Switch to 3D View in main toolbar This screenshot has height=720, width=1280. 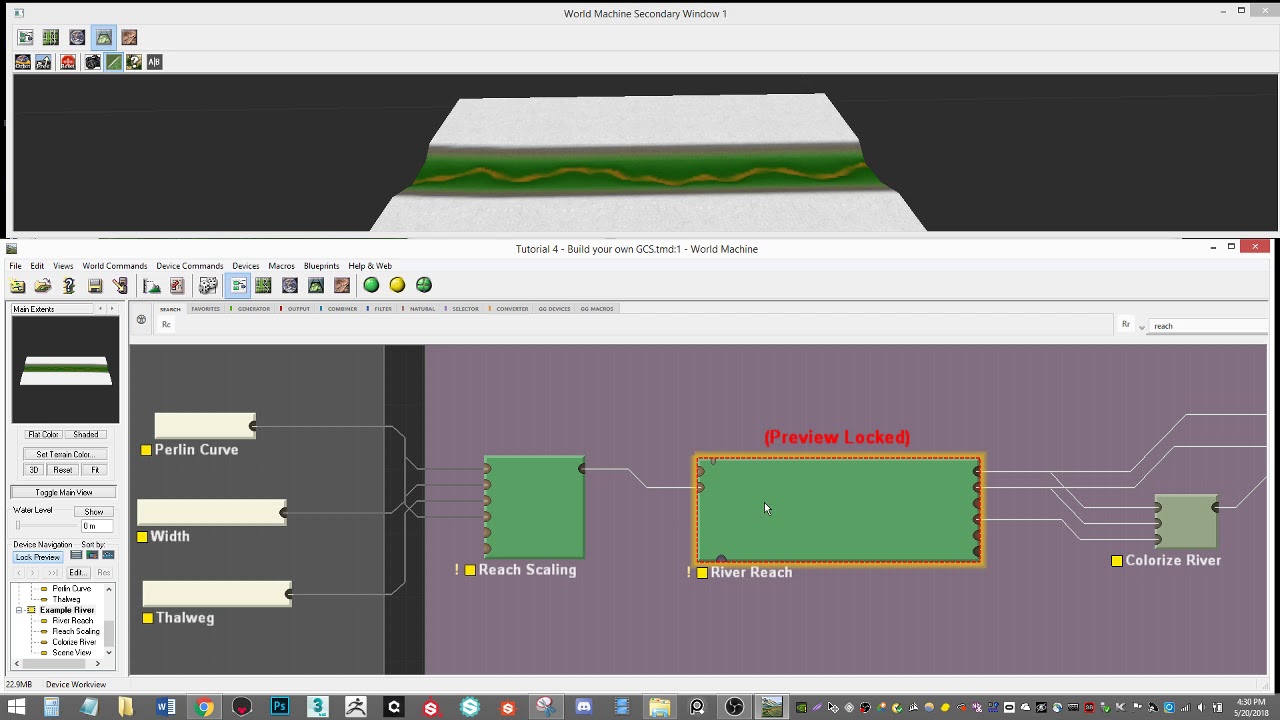tap(316, 286)
